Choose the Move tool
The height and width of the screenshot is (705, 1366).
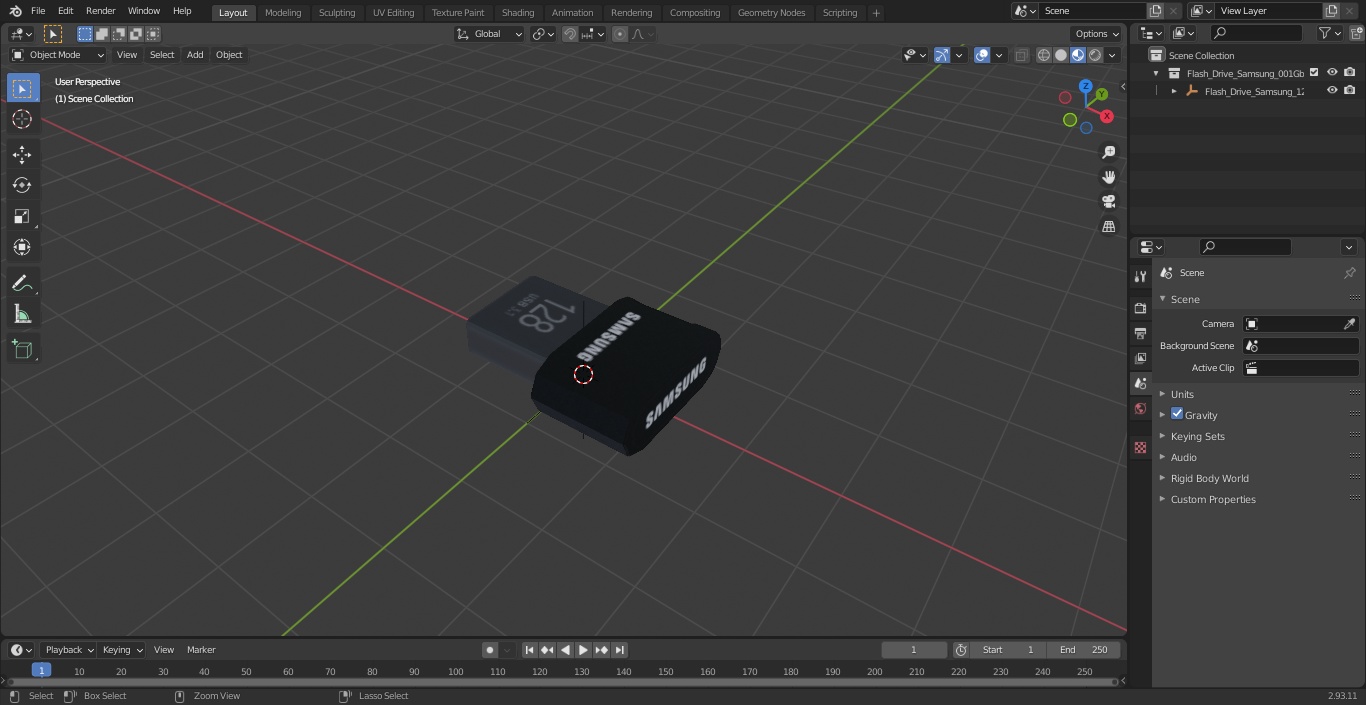point(22,154)
